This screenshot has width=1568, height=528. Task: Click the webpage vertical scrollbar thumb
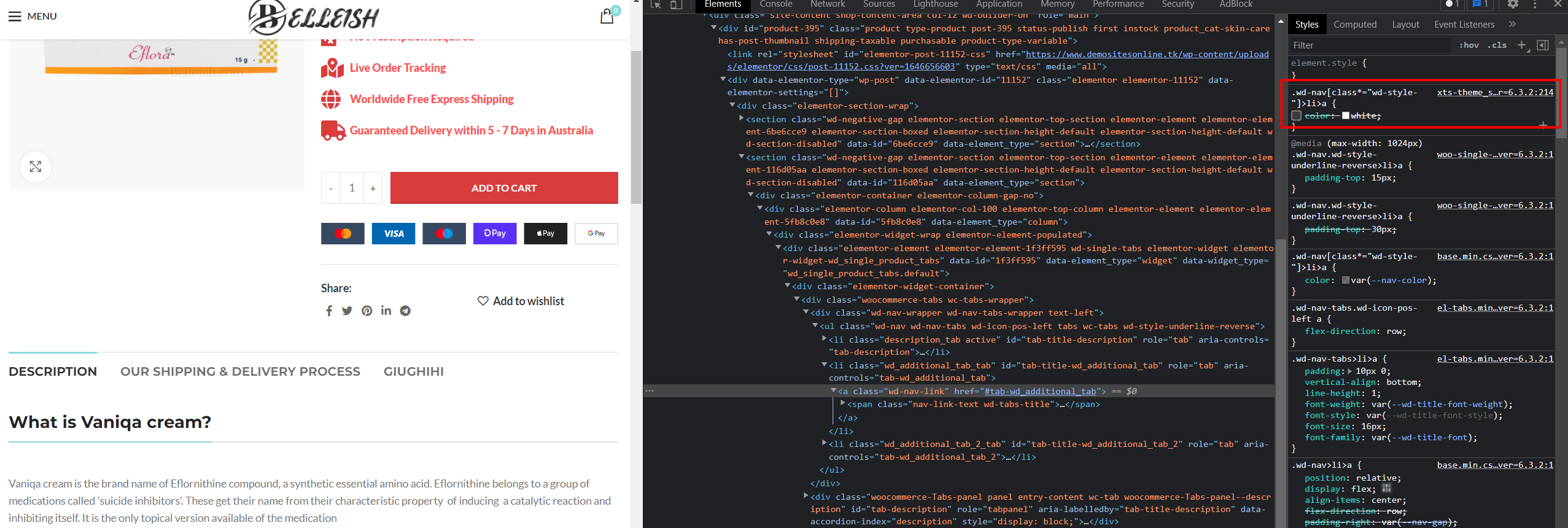click(636, 127)
